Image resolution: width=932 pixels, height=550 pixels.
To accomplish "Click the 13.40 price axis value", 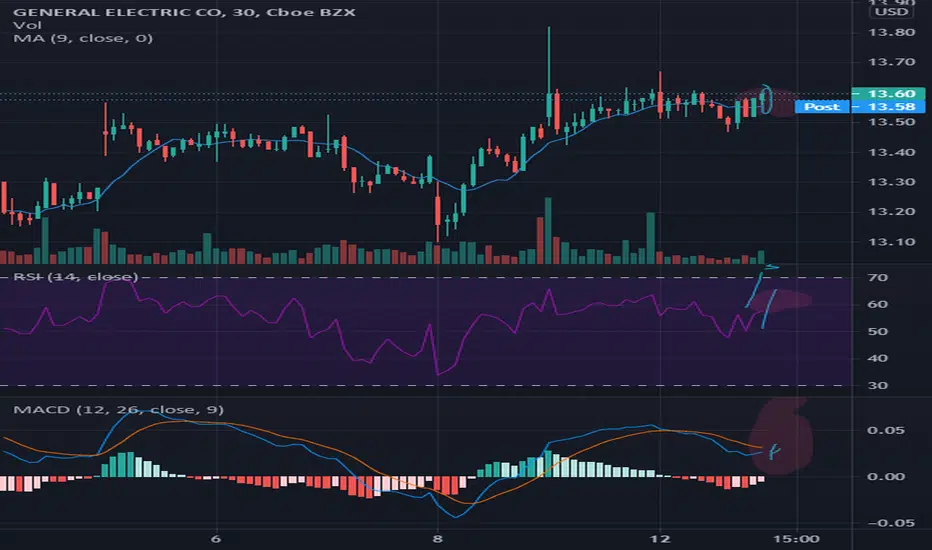I will pyautogui.click(x=891, y=152).
